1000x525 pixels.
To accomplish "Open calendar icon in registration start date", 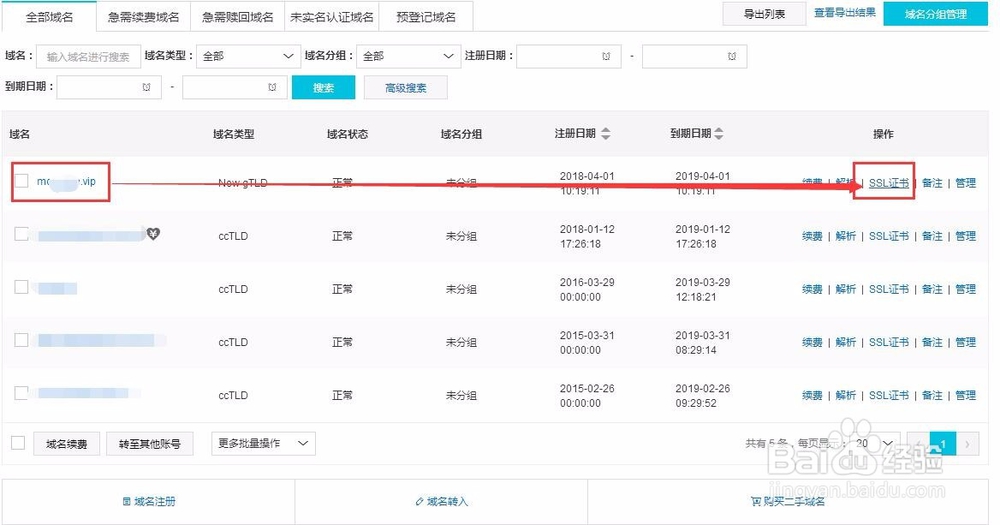I will tap(606, 56).
